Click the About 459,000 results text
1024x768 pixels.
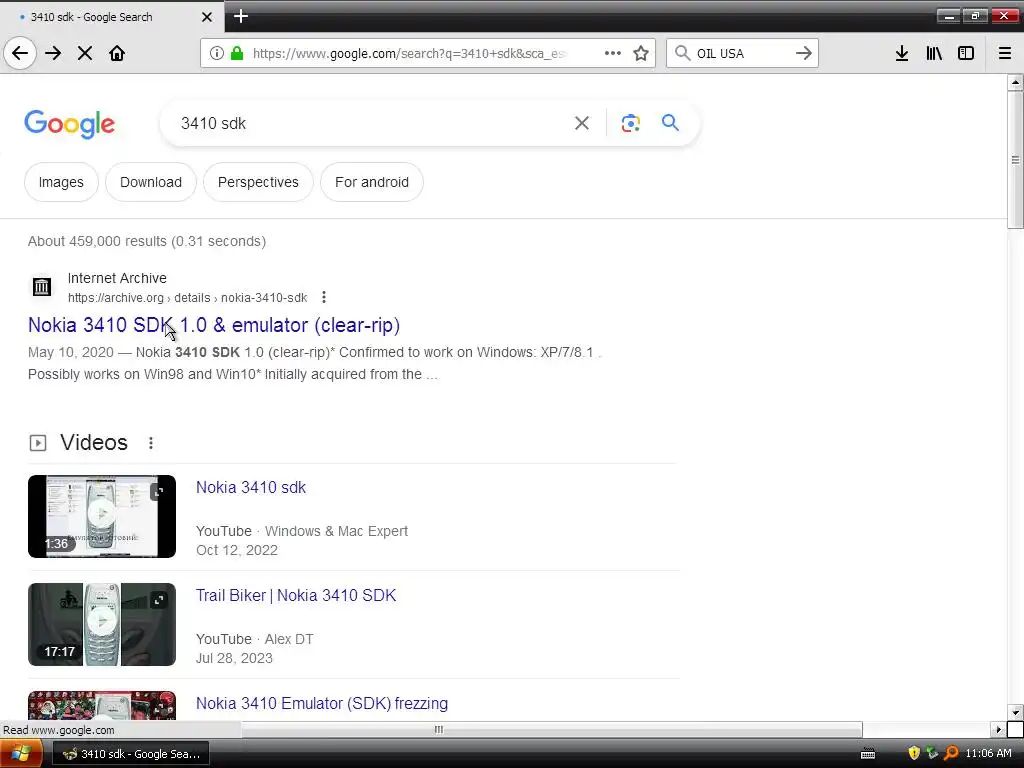pos(147,242)
